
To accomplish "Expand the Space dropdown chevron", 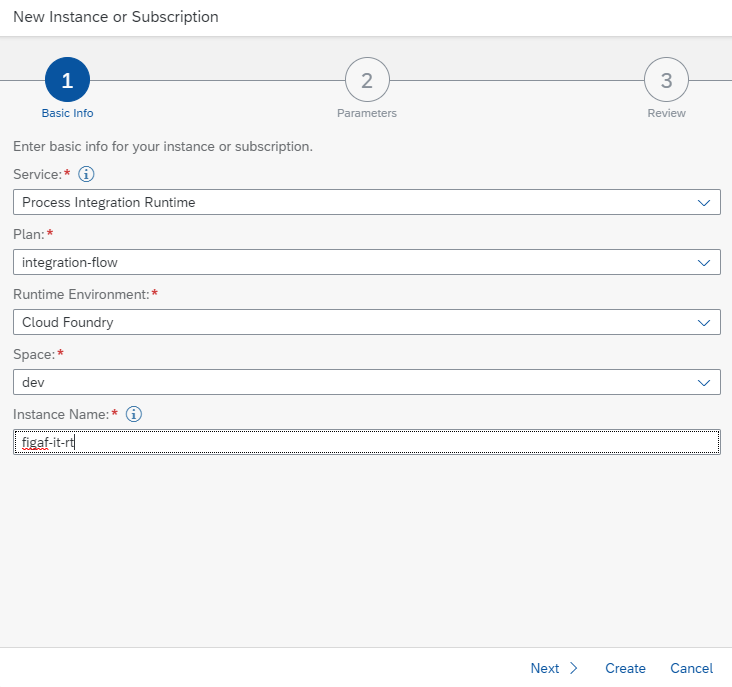I will point(704,382).
